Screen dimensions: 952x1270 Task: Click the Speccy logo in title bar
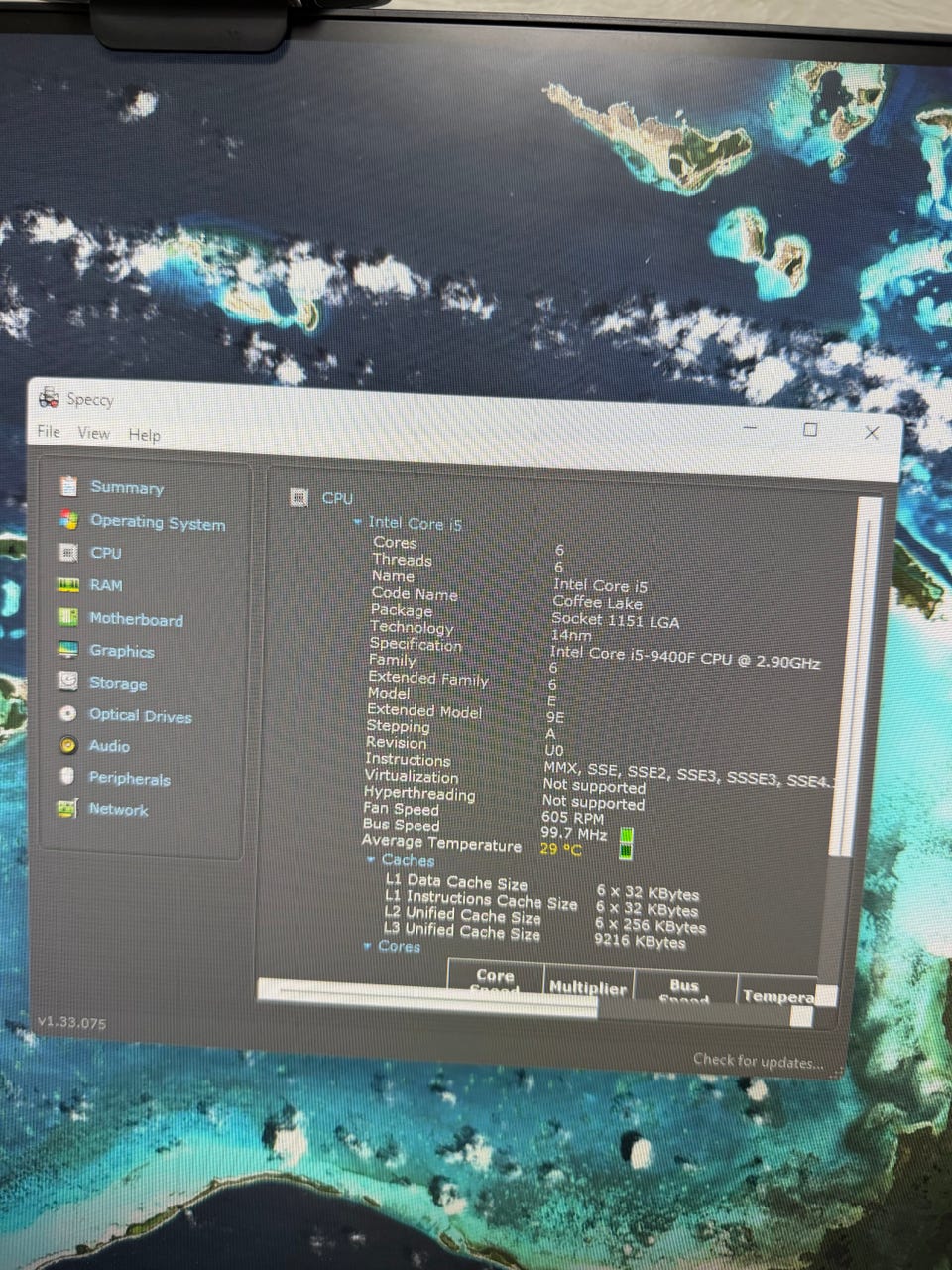click(49, 398)
